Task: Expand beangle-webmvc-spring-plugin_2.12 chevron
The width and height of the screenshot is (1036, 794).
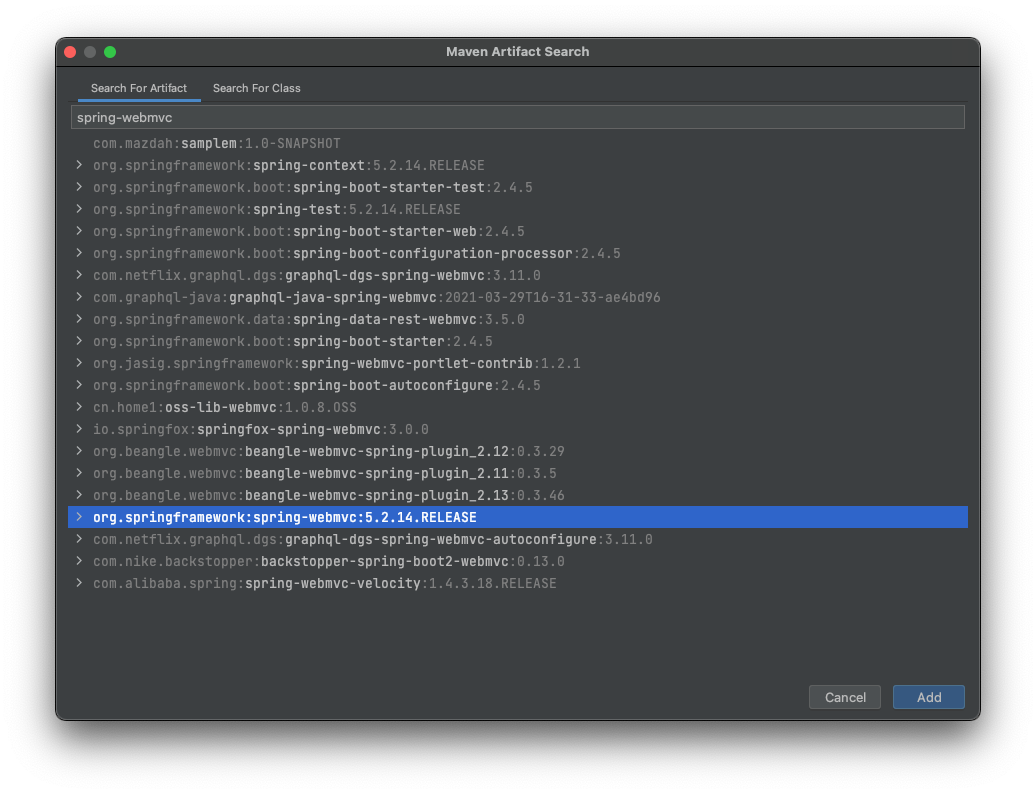Action: point(79,451)
